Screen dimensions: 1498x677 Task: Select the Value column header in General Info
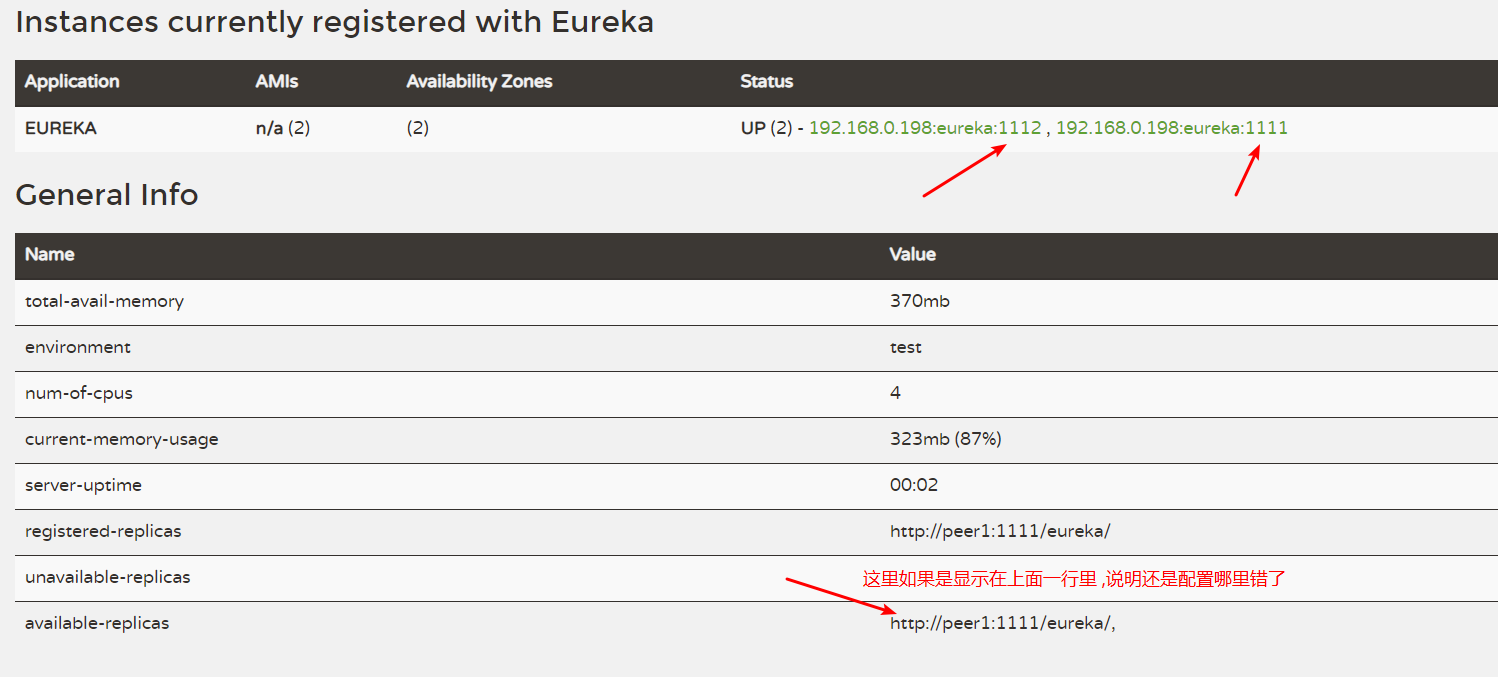(913, 254)
